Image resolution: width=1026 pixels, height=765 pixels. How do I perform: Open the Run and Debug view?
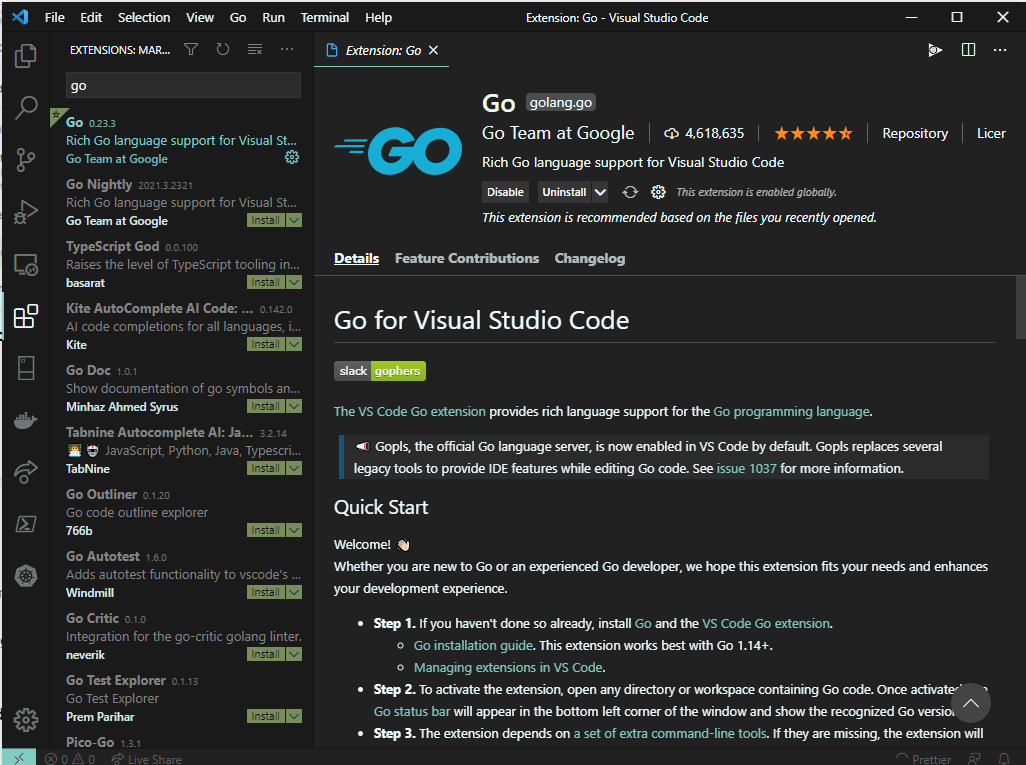pyautogui.click(x=26, y=212)
